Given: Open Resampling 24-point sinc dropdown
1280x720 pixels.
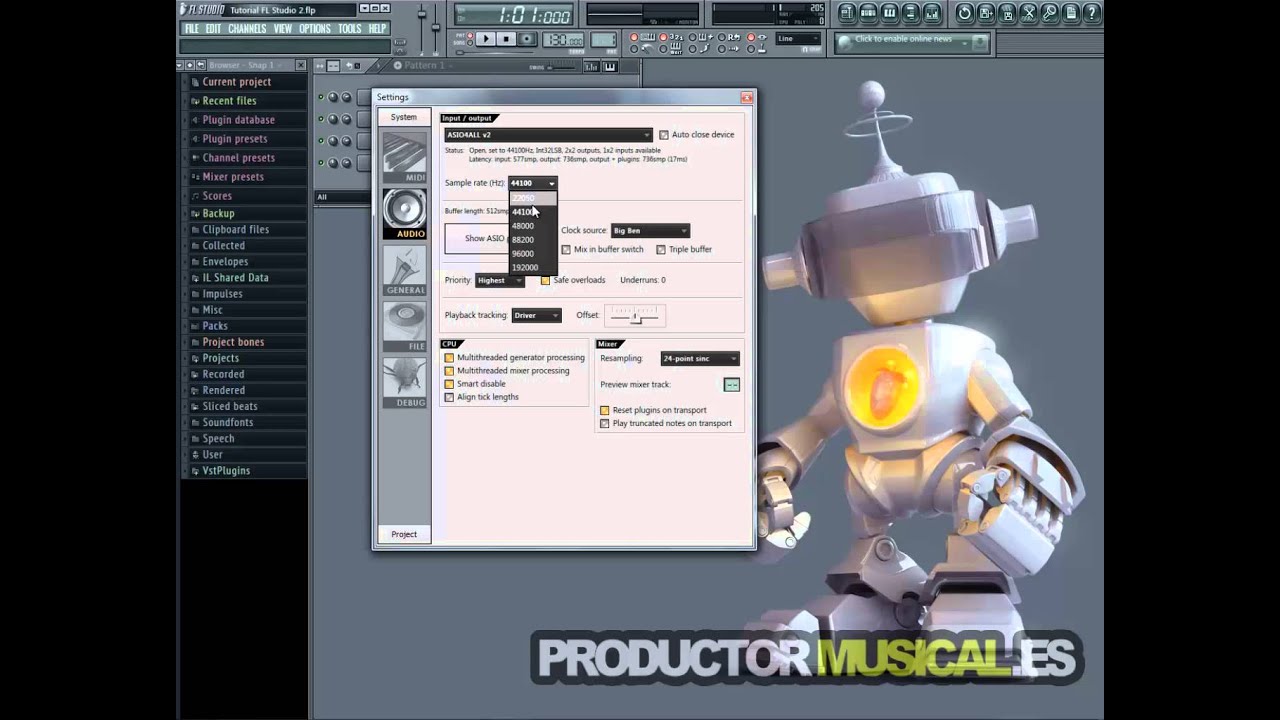Looking at the screenshot, I should click(x=699, y=358).
